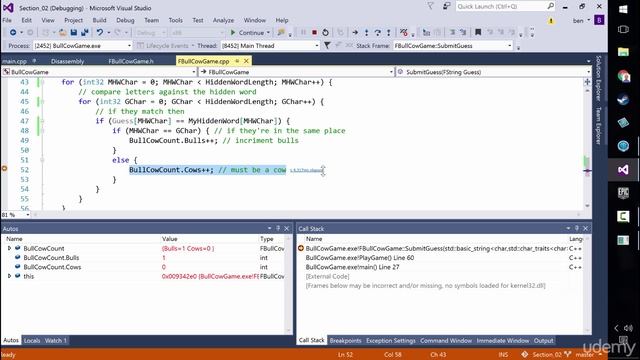Click the thread filter funnel icon
This screenshot has width=640, height=360.
click(x=327, y=46)
